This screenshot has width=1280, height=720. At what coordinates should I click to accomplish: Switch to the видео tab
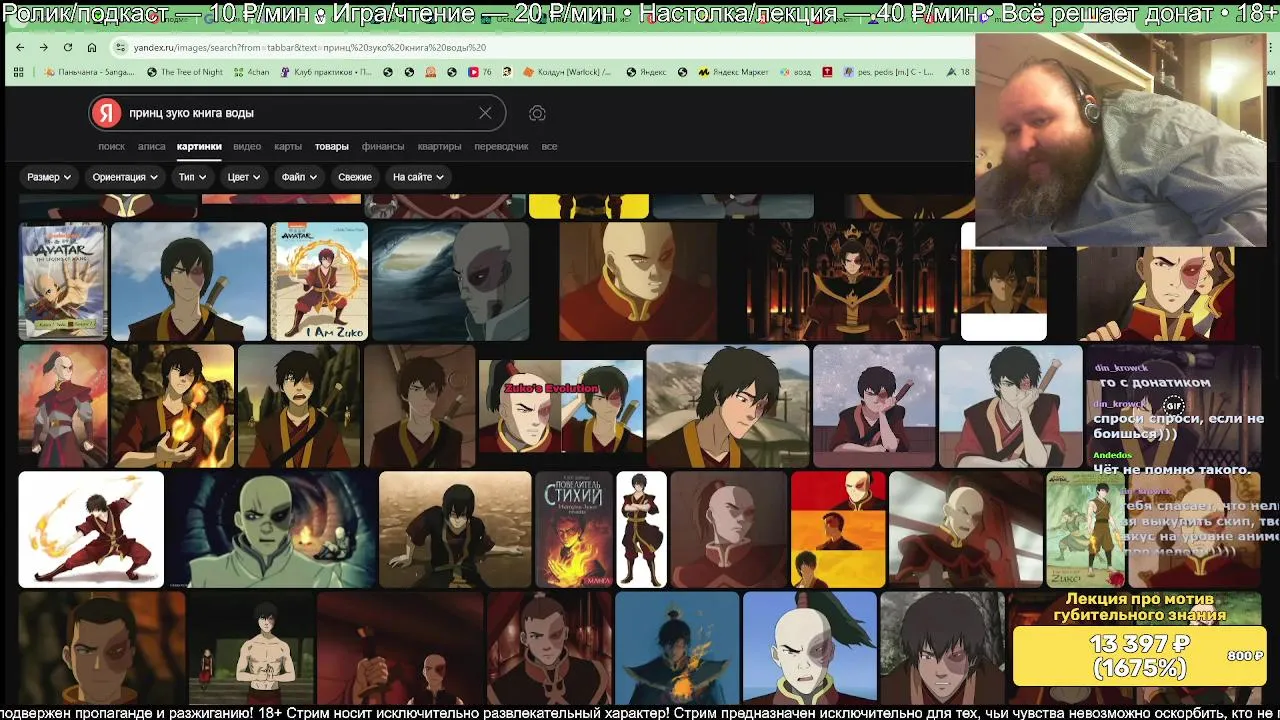(247, 146)
